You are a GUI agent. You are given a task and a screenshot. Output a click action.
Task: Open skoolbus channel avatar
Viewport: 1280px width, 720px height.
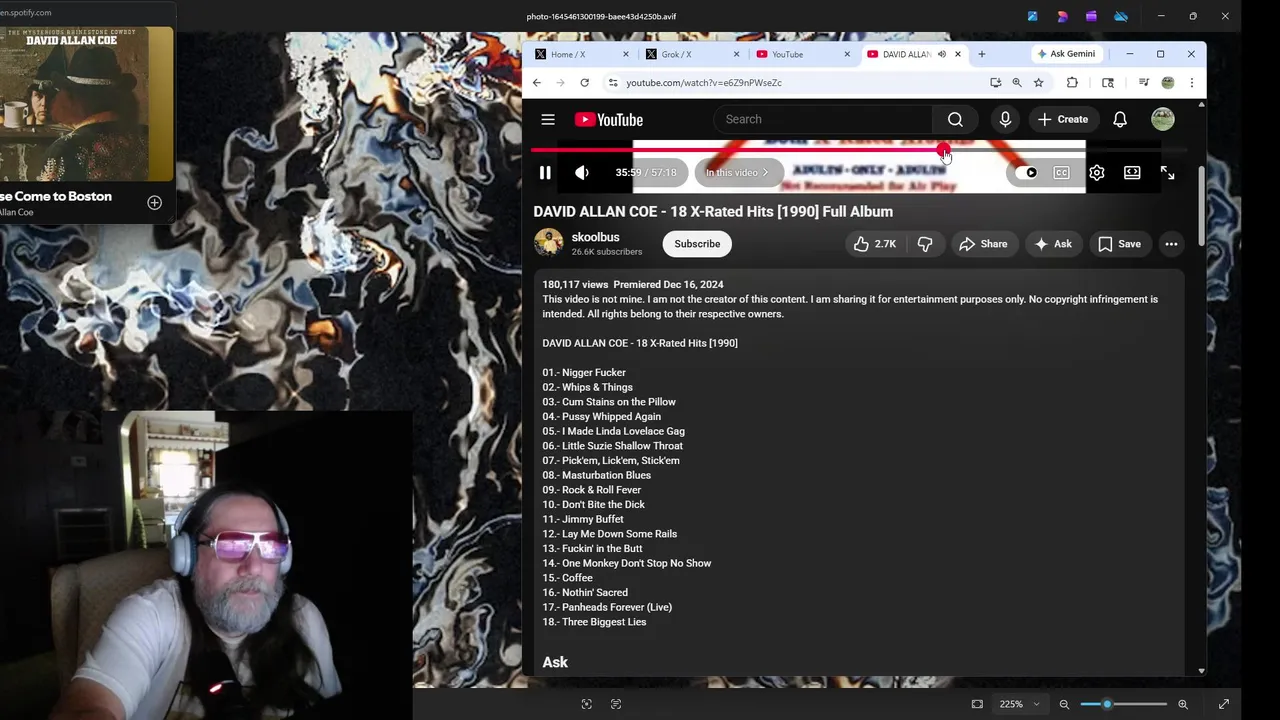548,243
